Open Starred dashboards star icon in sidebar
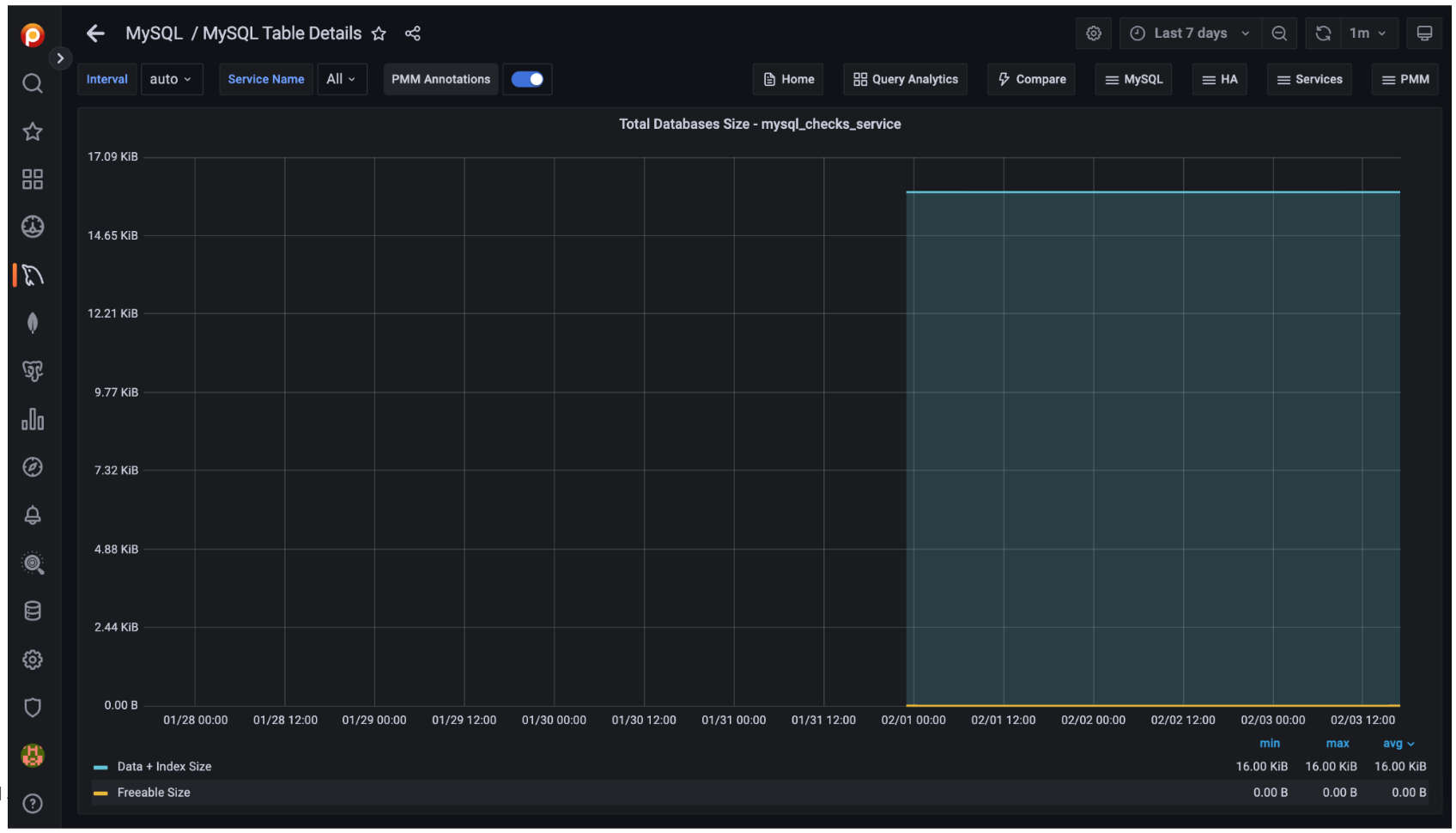 [x=33, y=131]
